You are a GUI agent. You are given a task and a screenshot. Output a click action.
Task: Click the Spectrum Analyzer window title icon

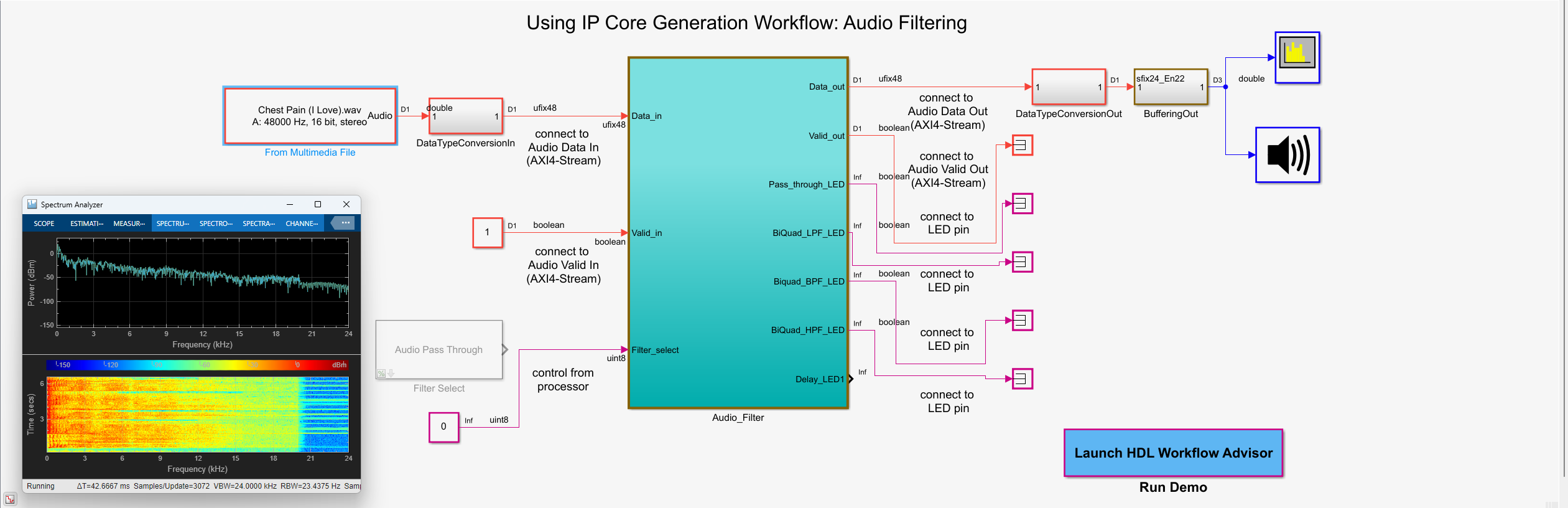[32, 204]
